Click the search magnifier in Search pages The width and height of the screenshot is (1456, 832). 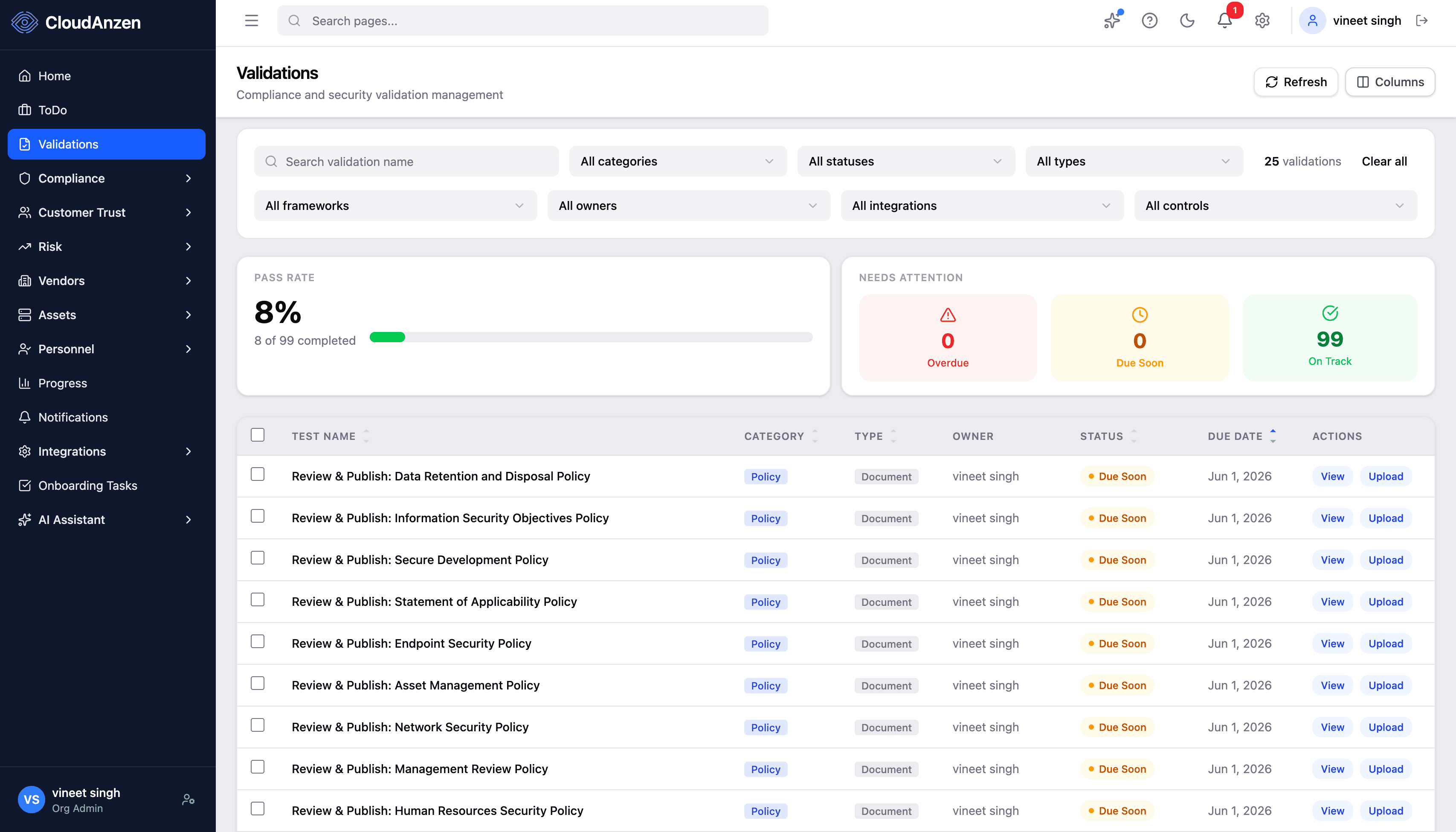294,20
